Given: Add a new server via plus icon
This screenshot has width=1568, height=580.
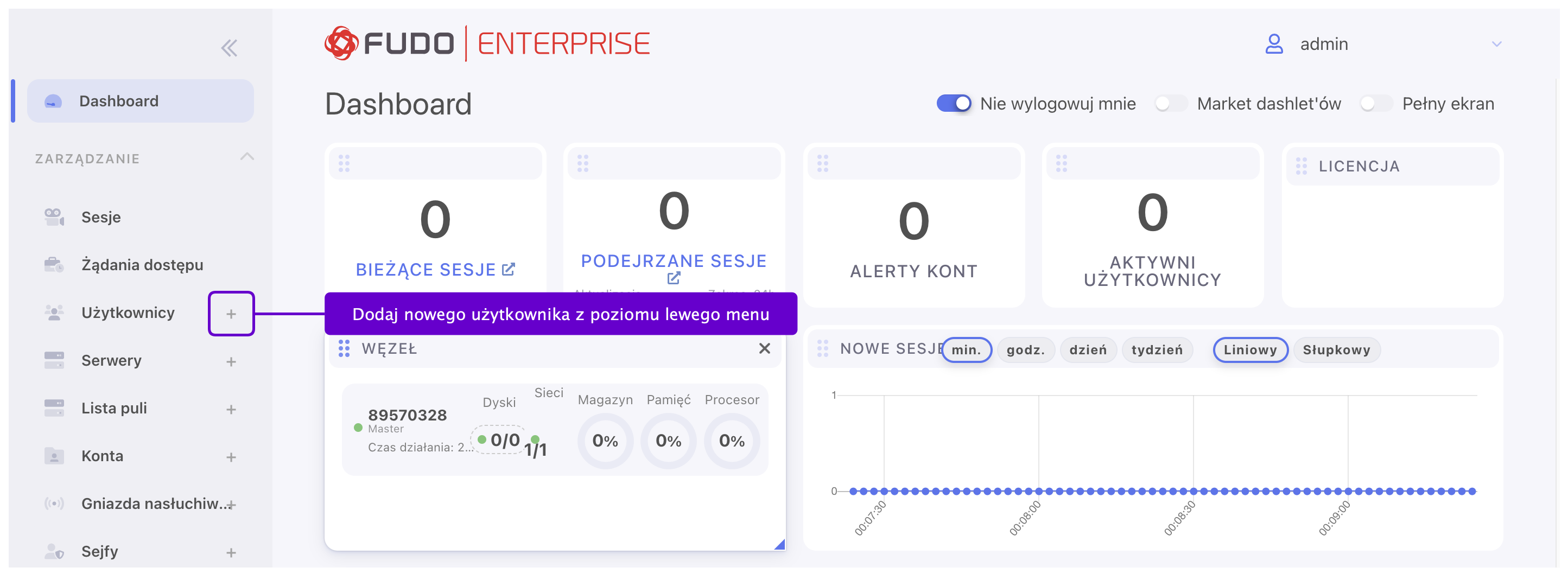Looking at the screenshot, I should [231, 362].
